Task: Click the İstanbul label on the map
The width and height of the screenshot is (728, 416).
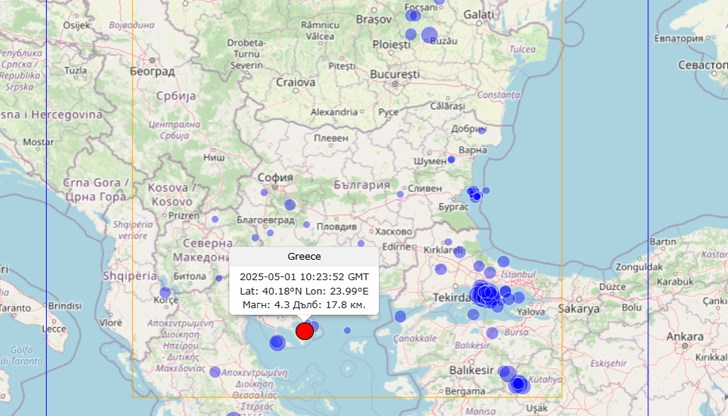Action: pos(519,272)
